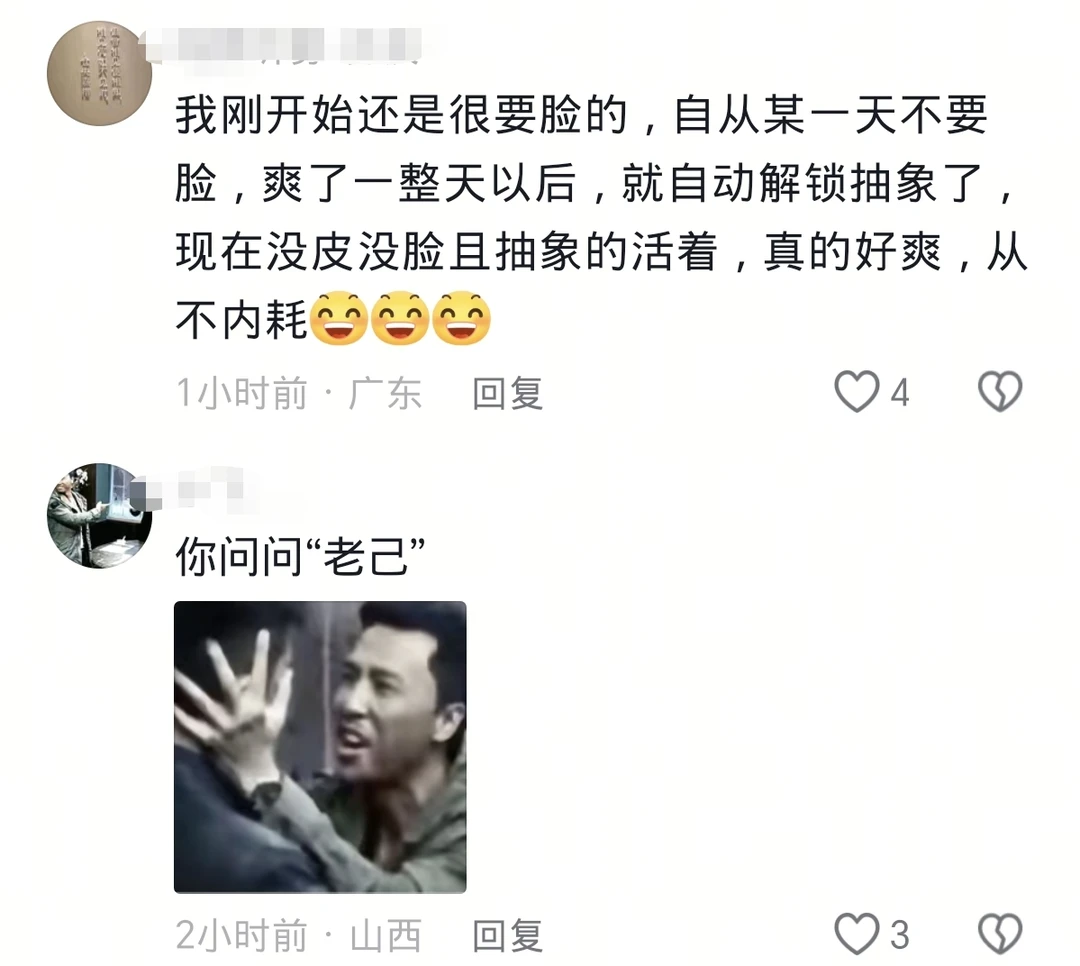Tap the comment text 你问问“老己”

300,557
